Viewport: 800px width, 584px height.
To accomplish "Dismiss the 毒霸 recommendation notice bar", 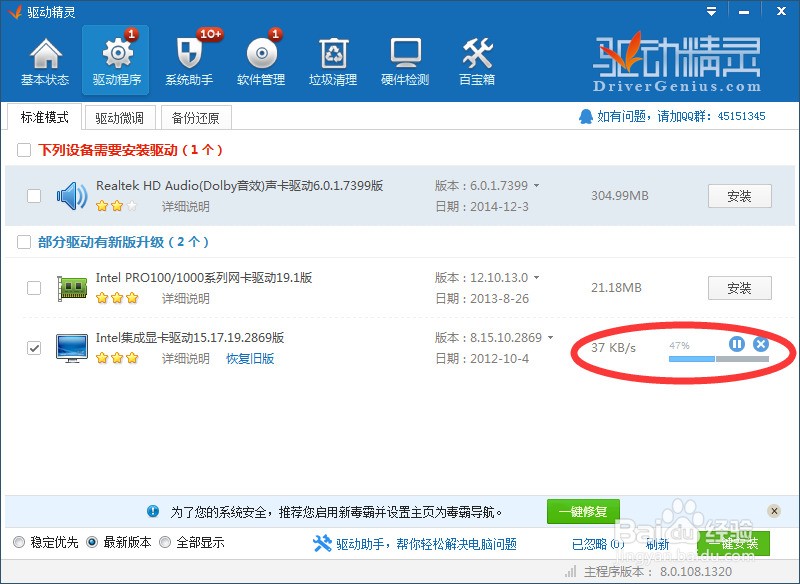I will [774, 511].
